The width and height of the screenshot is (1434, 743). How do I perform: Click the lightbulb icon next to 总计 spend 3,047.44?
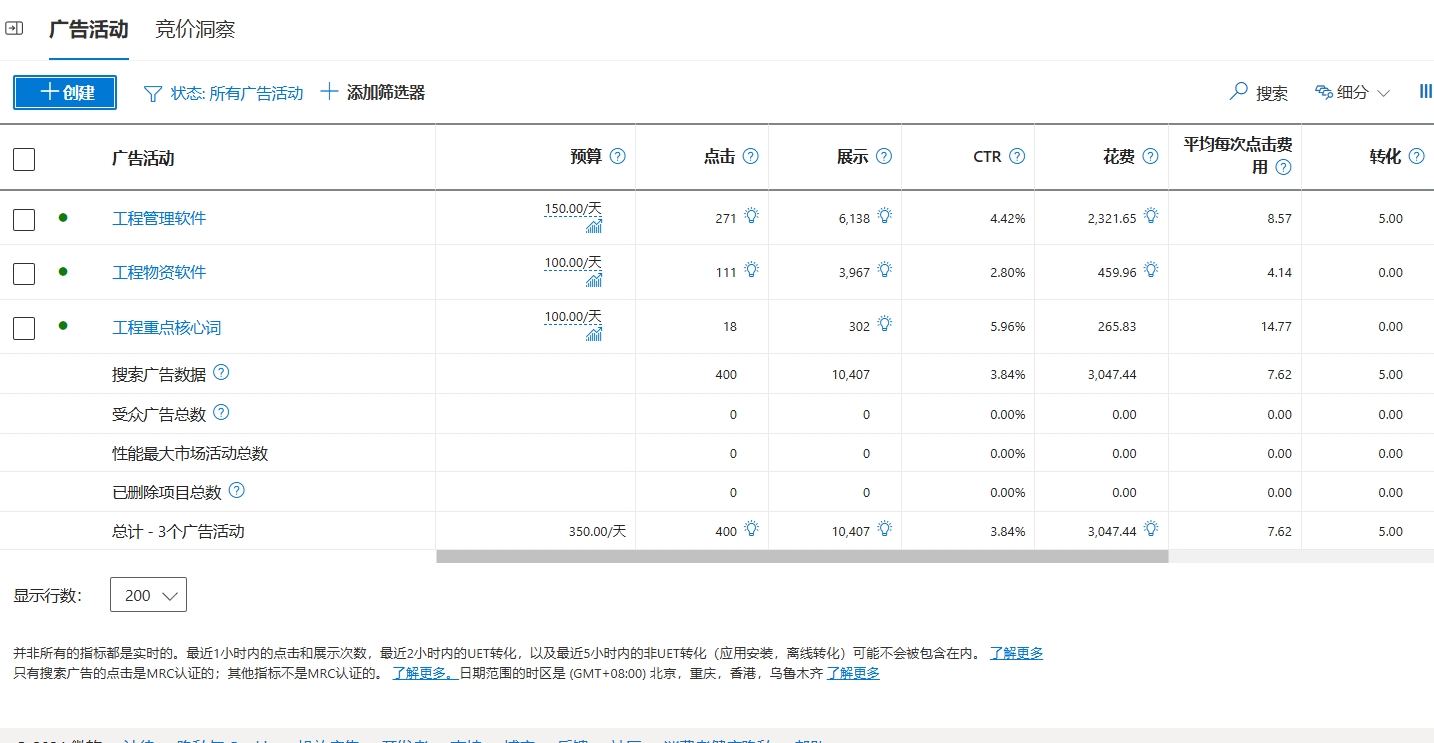(1151, 528)
